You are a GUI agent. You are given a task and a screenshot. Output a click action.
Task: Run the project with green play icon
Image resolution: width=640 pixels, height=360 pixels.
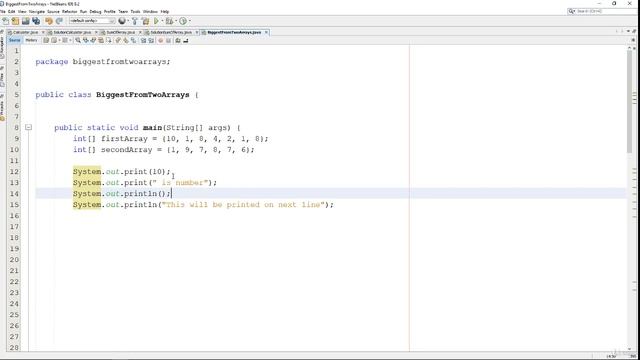pos(156,21)
